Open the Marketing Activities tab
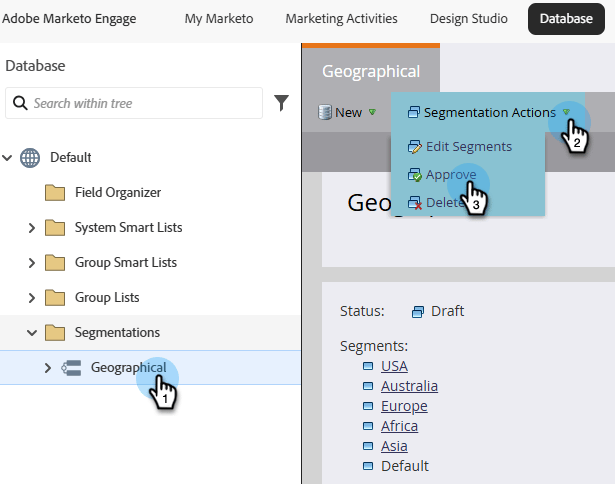Screen dimensions: 615x485 coord(341,18)
